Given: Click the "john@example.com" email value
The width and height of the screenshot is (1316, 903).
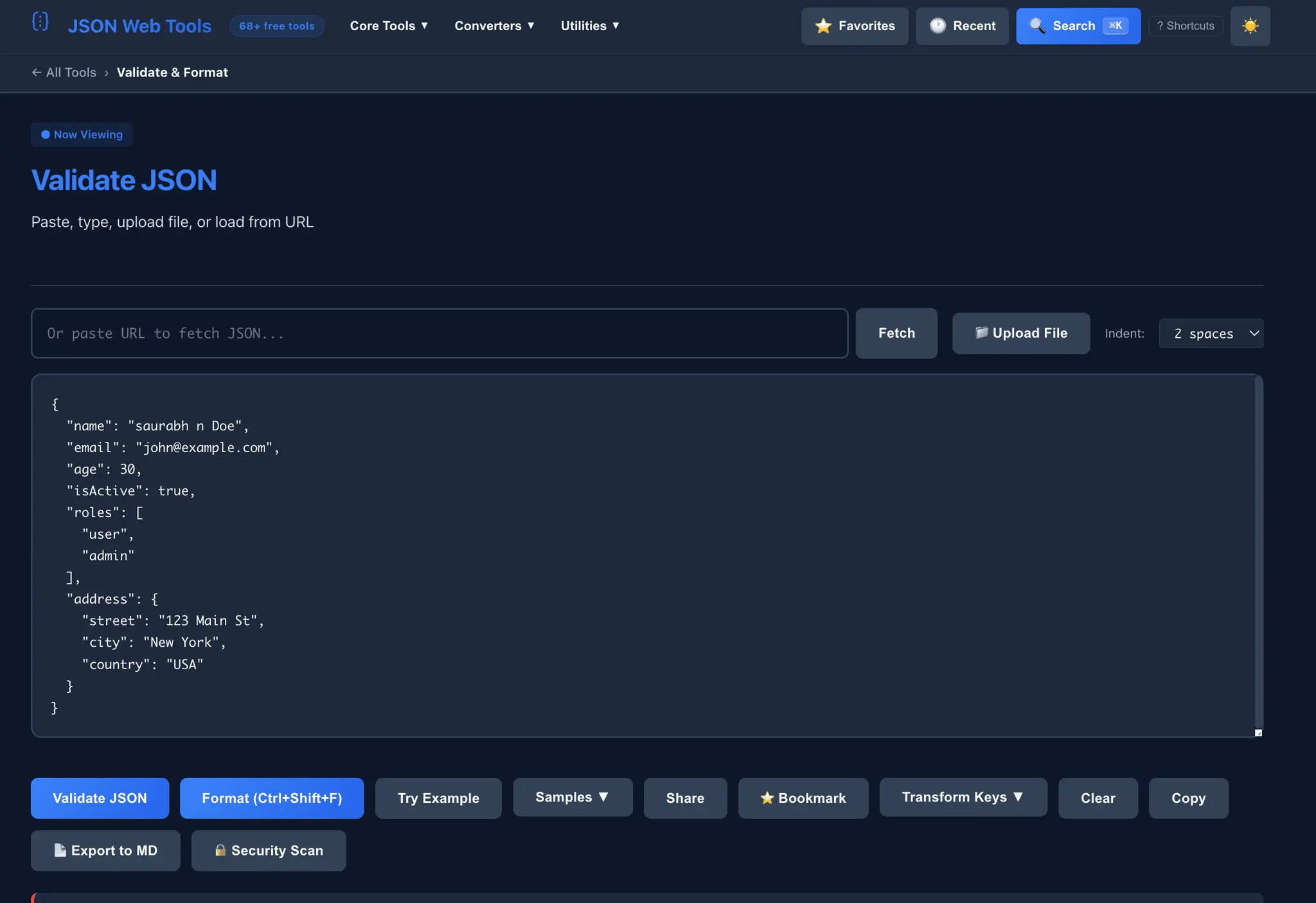Looking at the screenshot, I should tap(204, 448).
